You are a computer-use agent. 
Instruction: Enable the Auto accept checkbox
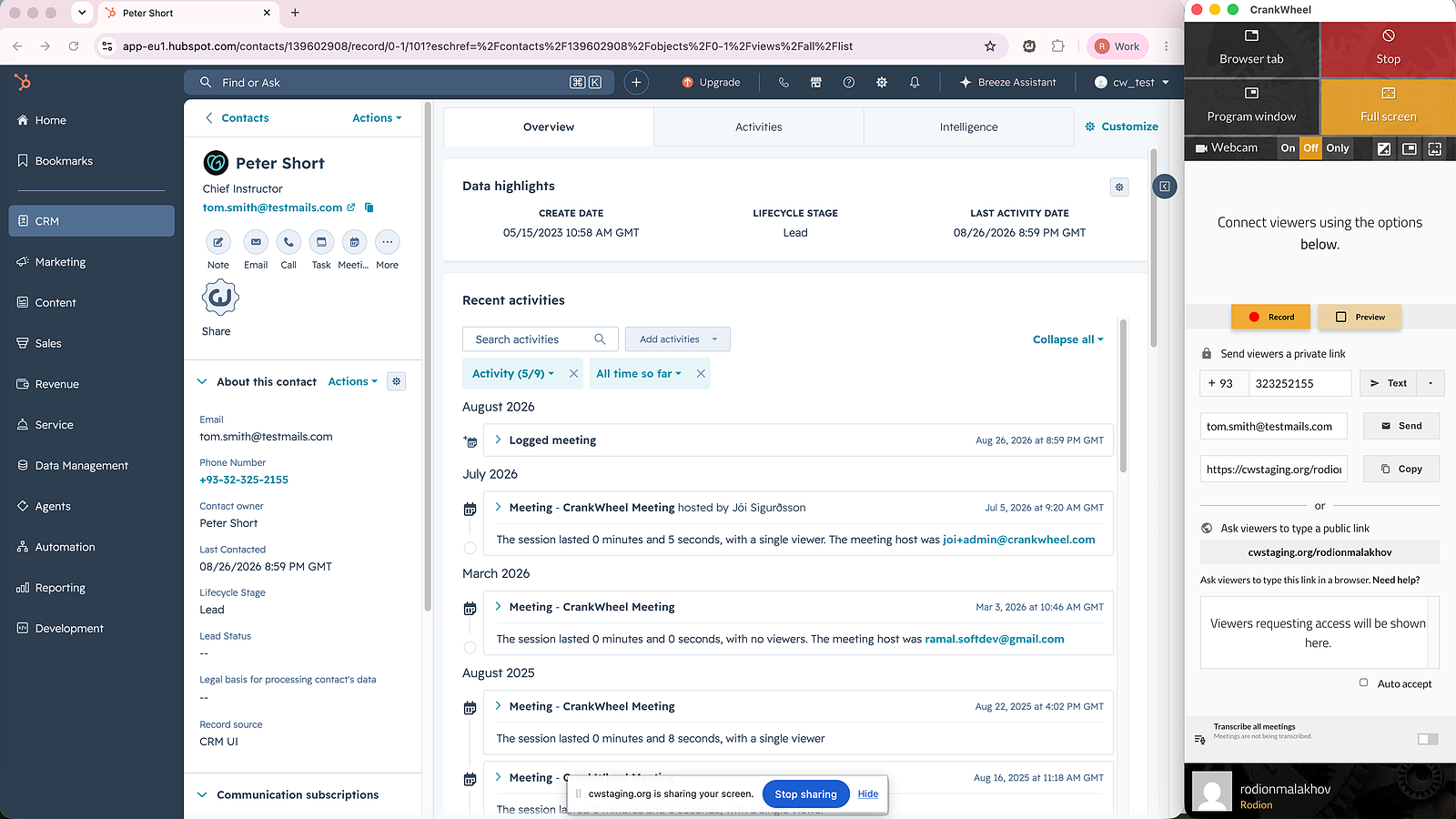[1363, 682]
